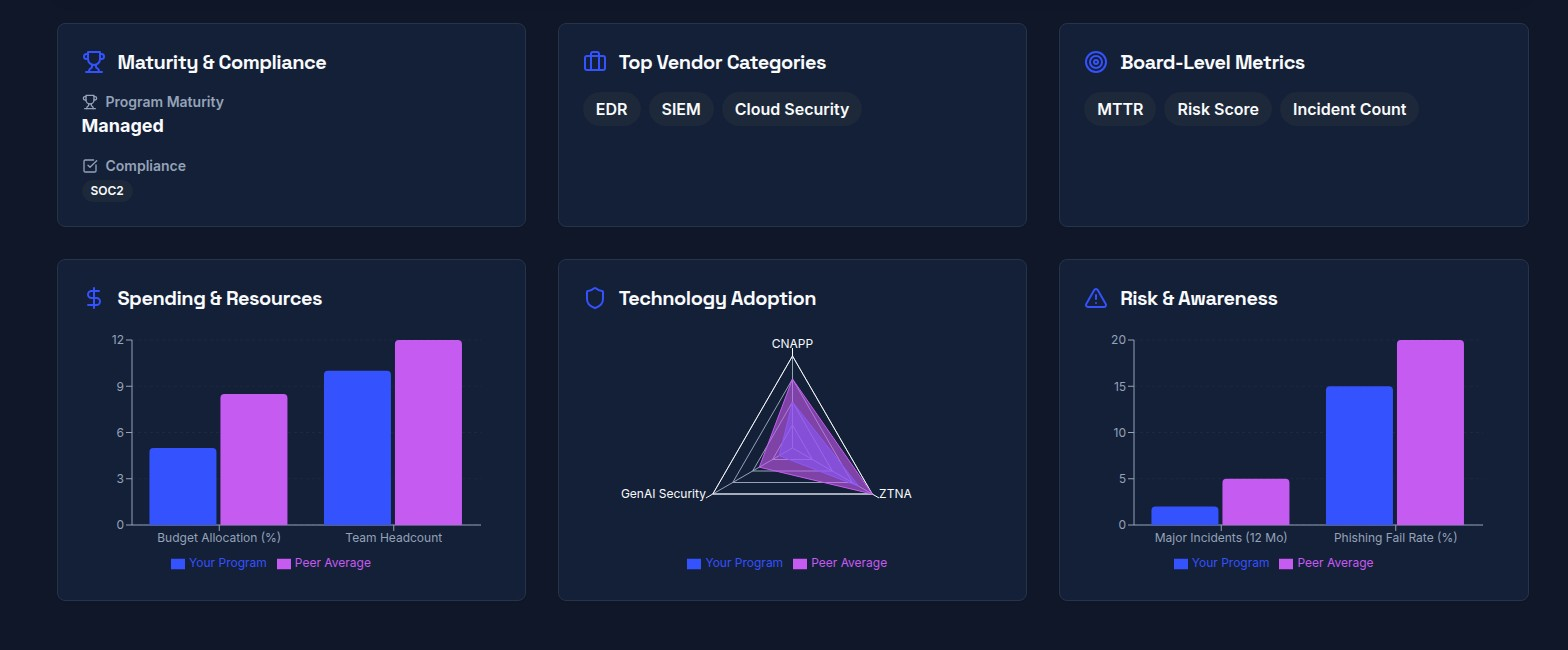1568x650 pixels.
Task: Click the warning triangle icon for Risk & Awareness
Action: pyautogui.click(x=1096, y=298)
